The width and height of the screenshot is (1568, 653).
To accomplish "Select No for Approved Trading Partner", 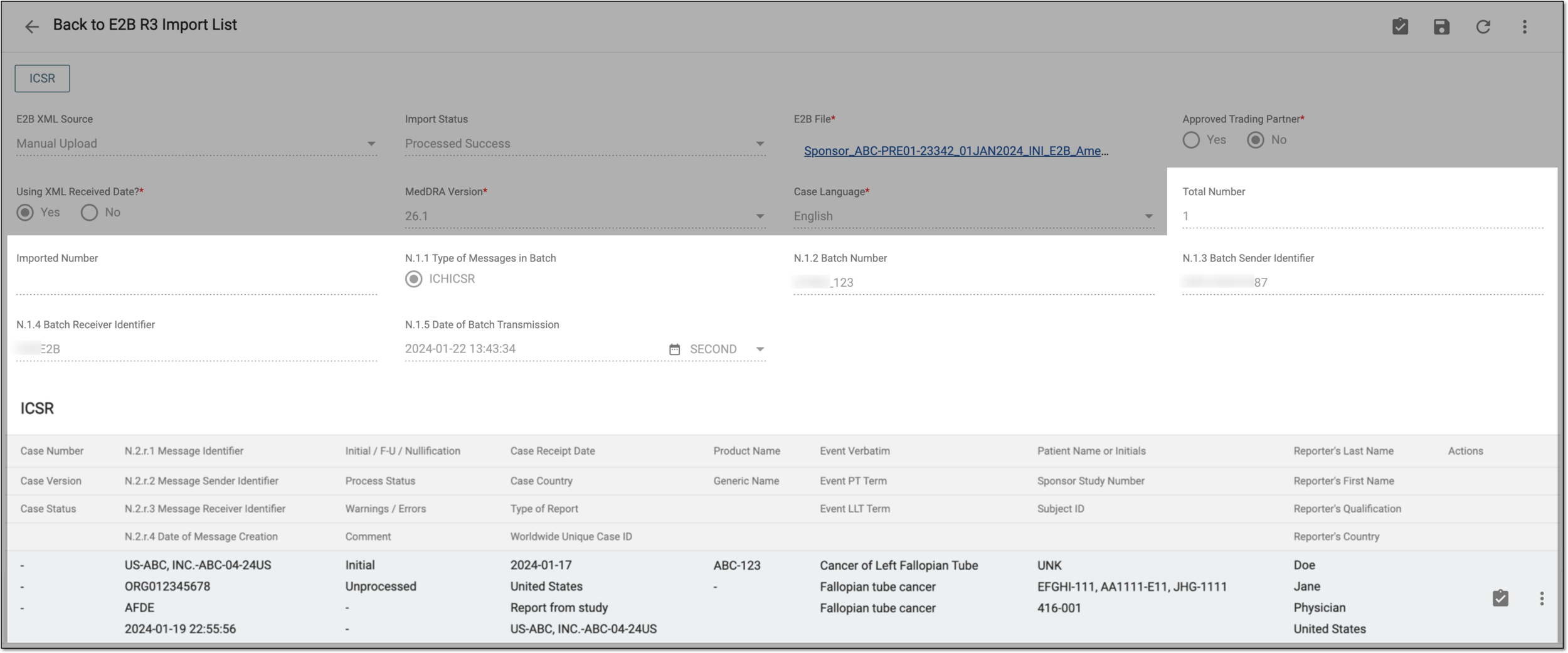I will [1255, 140].
